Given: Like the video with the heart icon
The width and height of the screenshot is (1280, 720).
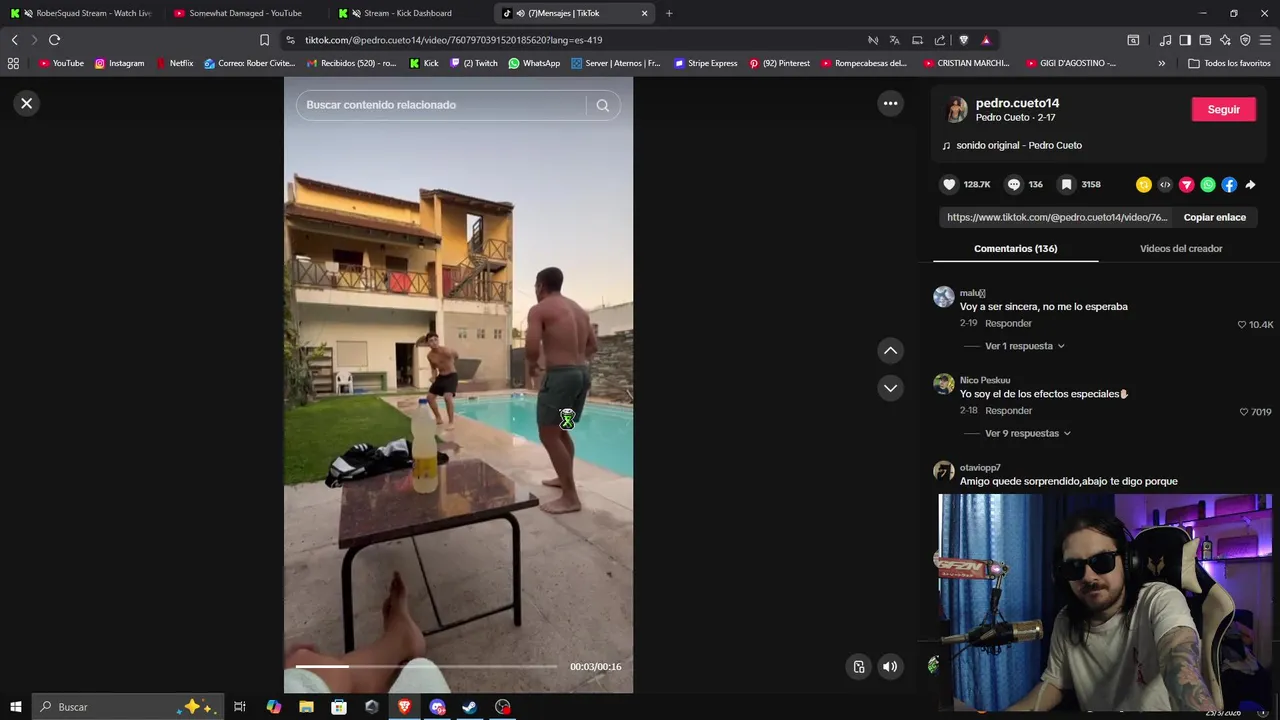Looking at the screenshot, I should tap(949, 184).
